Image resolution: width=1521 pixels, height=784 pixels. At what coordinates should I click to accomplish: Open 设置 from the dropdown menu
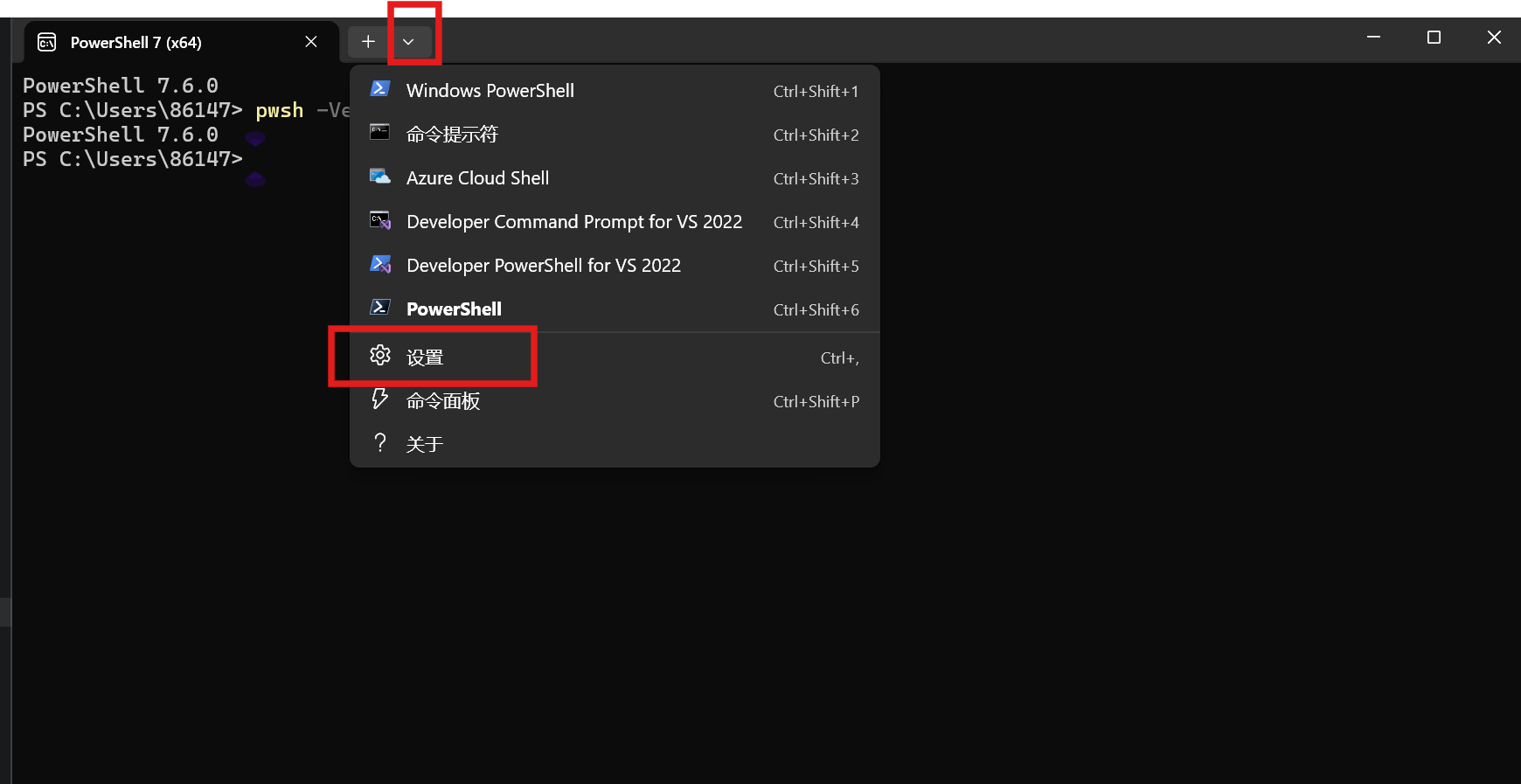(x=615, y=357)
